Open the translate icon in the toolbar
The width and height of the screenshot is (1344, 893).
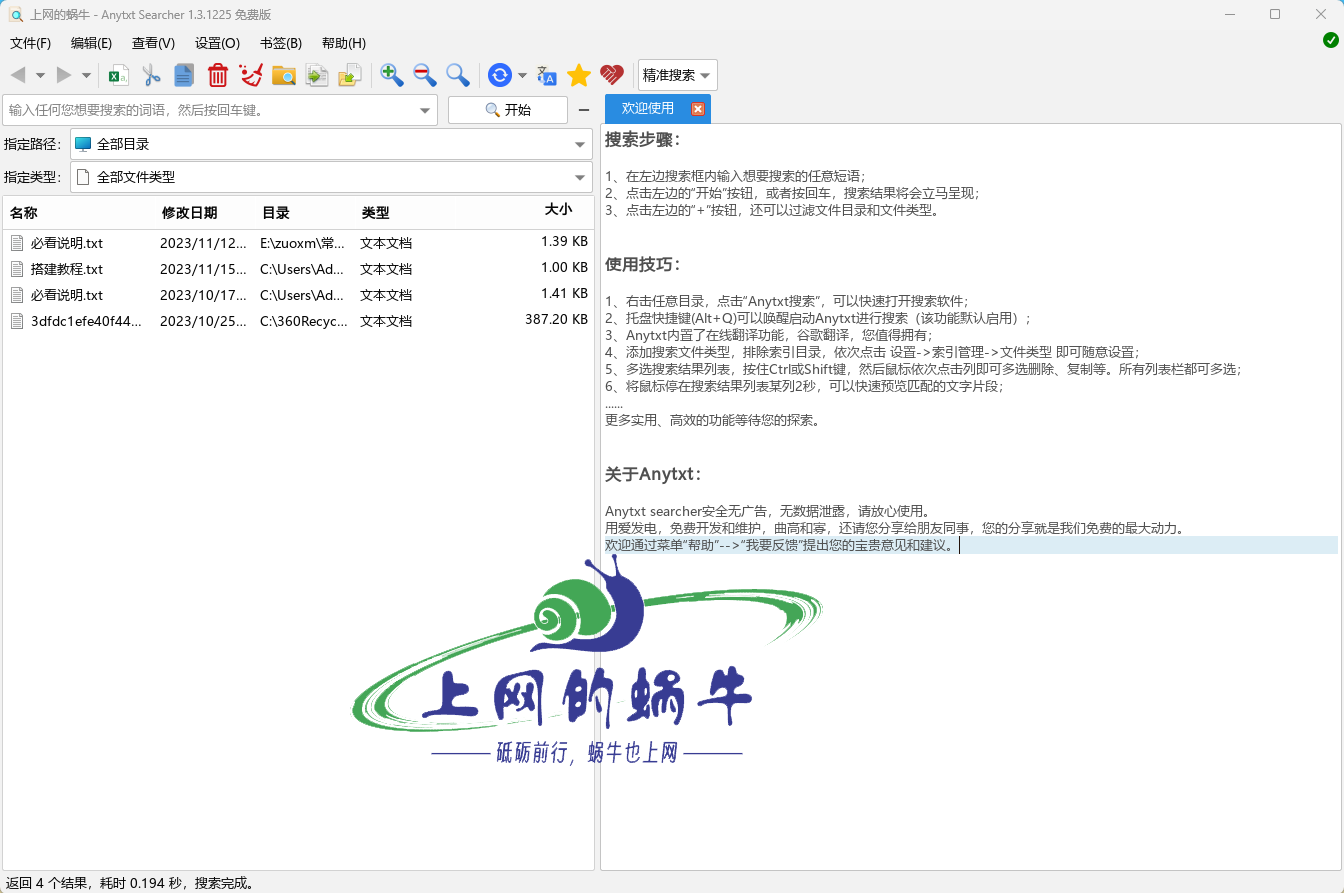(547, 75)
